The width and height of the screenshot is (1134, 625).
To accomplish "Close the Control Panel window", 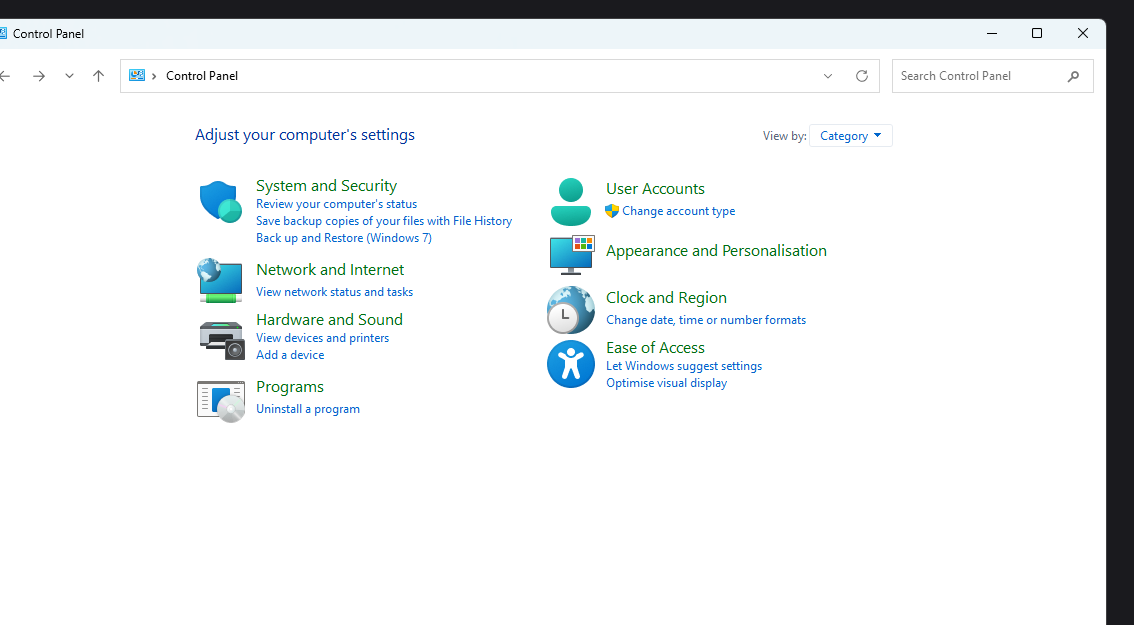I will 1083,33.
